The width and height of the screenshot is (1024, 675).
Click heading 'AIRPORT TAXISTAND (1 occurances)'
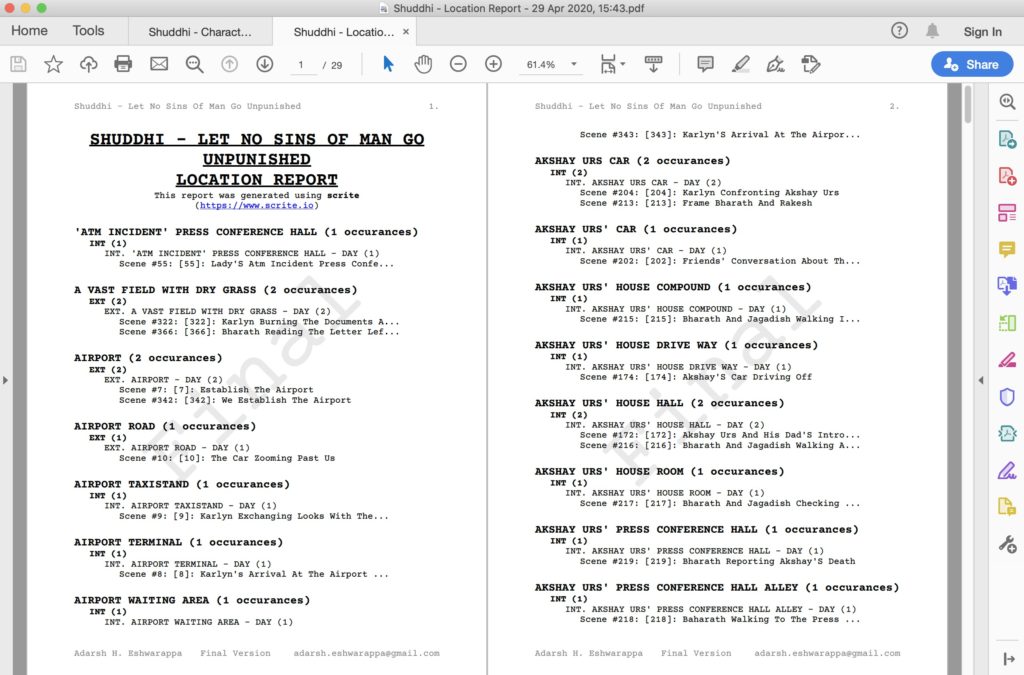182,484
